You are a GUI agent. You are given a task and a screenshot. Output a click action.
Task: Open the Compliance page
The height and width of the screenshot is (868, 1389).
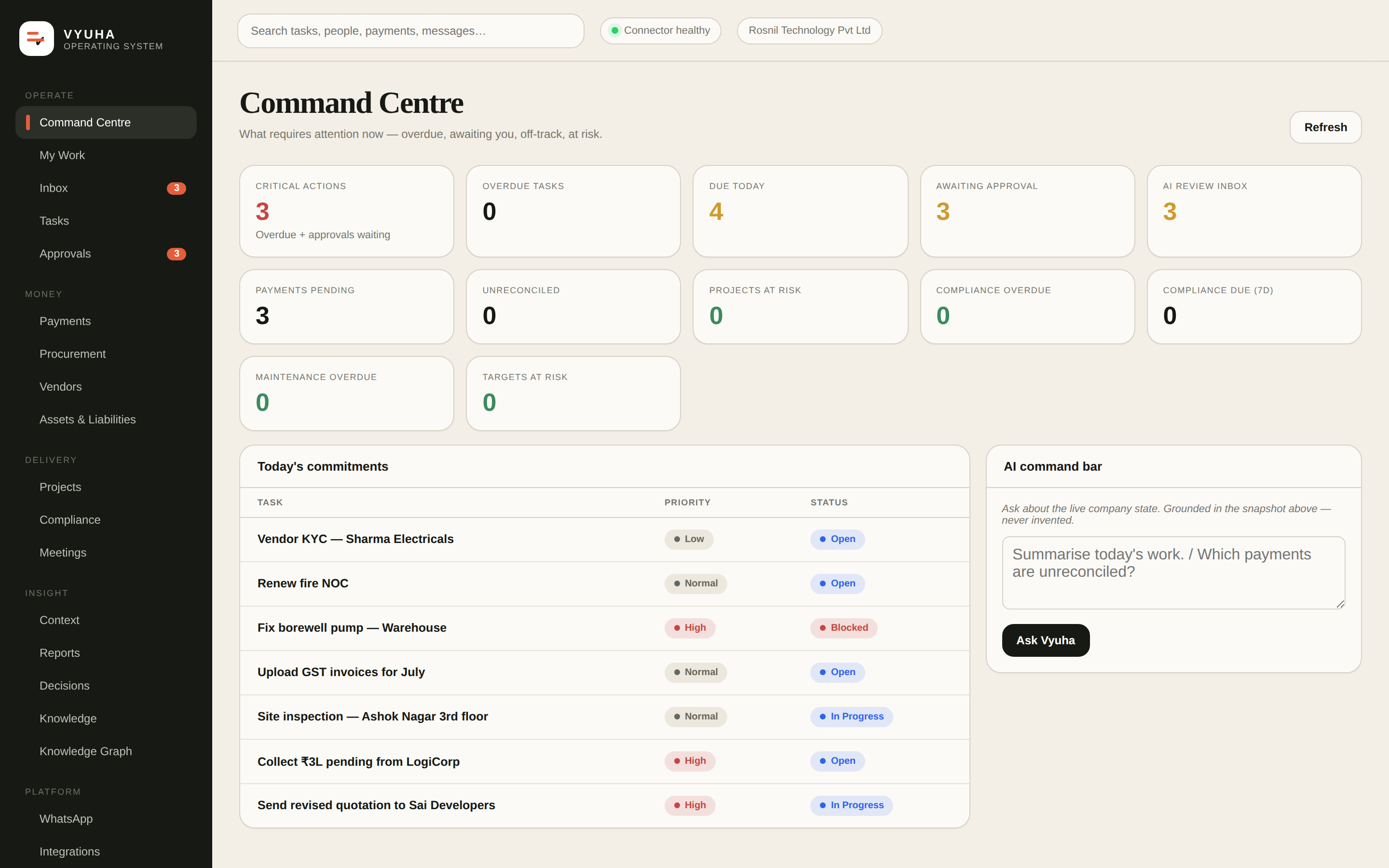click(x=106, y=520)
